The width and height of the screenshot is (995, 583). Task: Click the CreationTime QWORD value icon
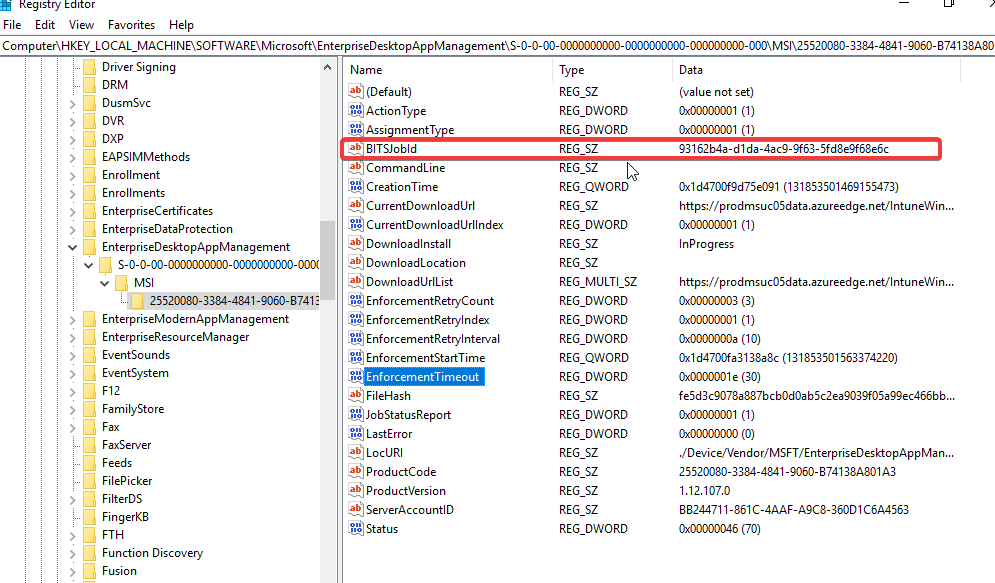(x=355, y=187)
